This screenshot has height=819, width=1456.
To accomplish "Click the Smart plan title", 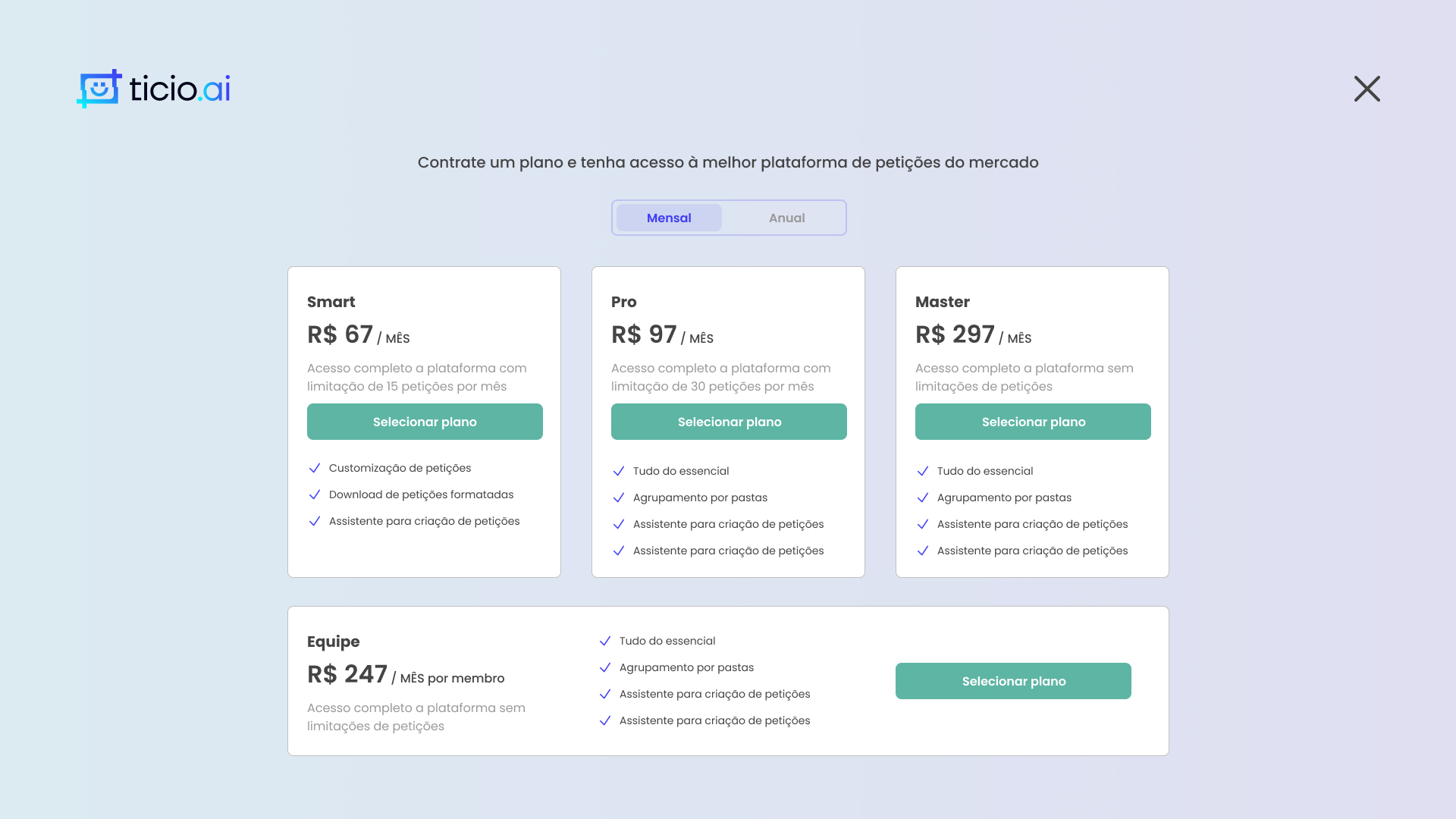I will 331,302.
